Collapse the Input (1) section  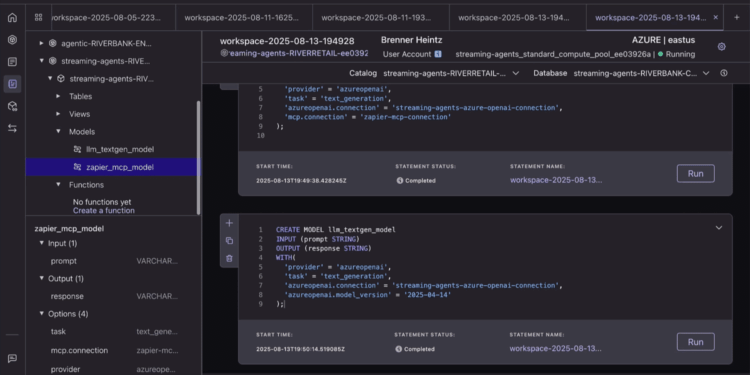[x=41, y=243]
